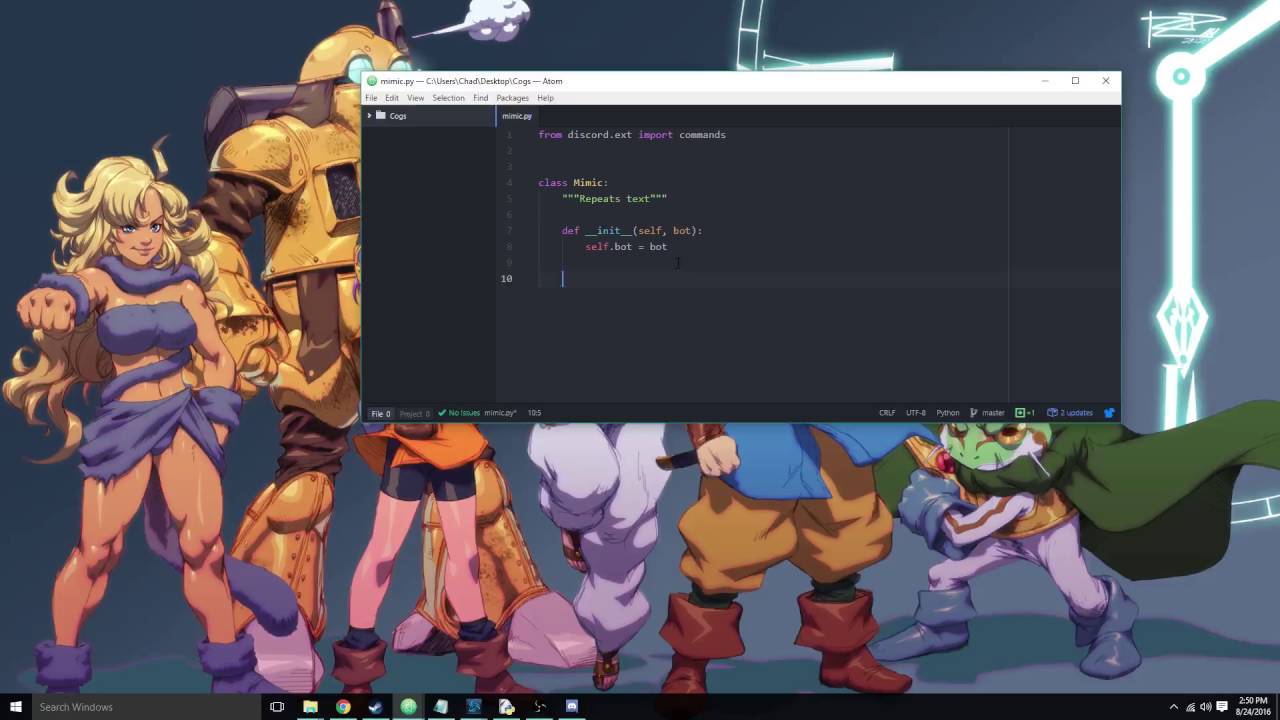Select the mimic.py editor tab

coord(517,116)
